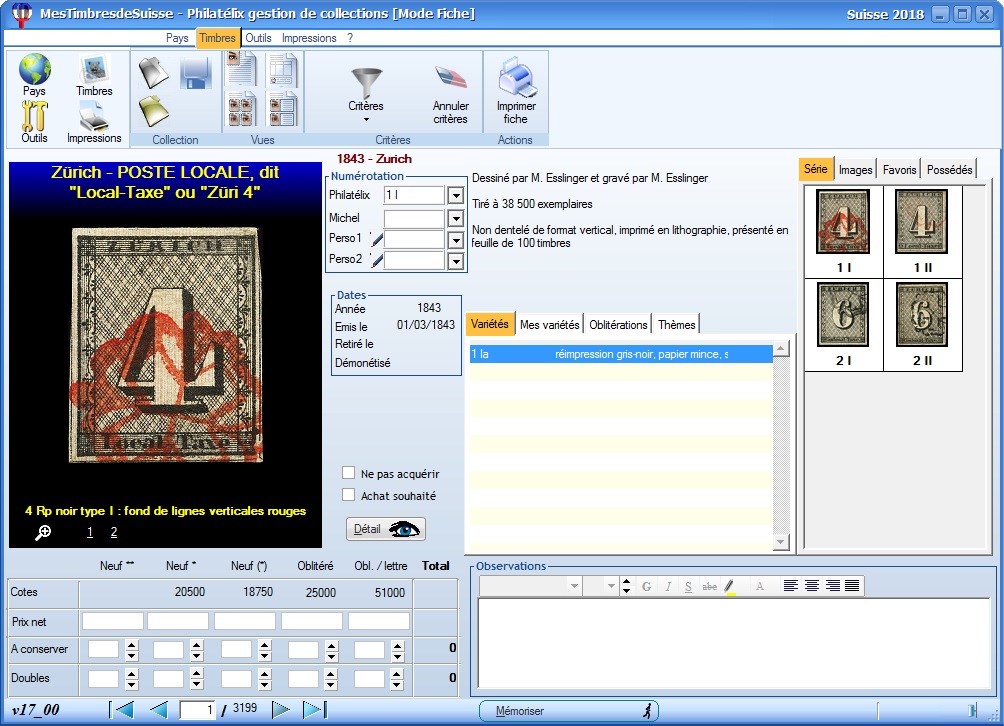The height and width of the screenshot is (726, 1004).
Task: Choose the font color A button
Action: pyautogui.click(x=759, y=586)
